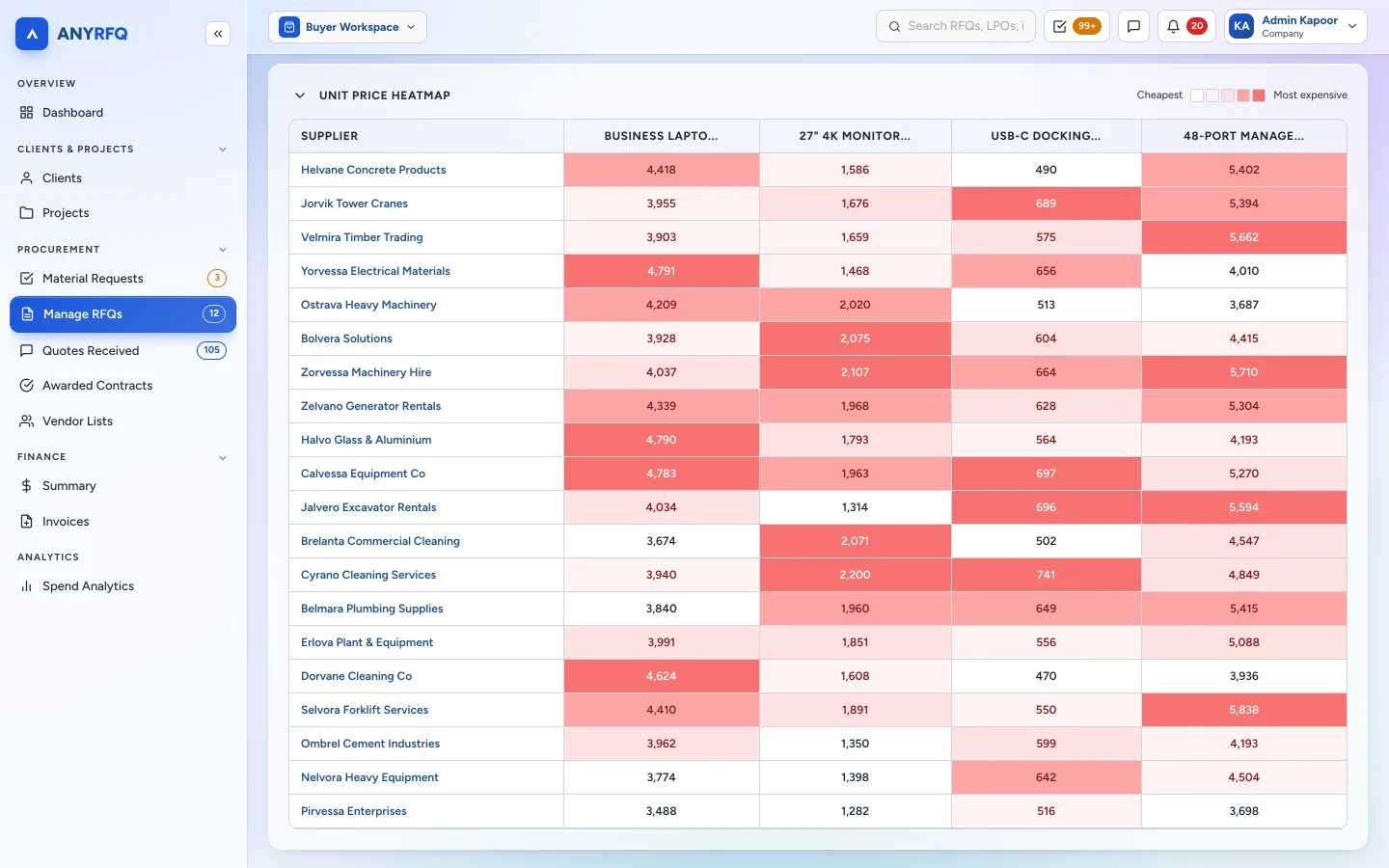The width and height of the screenshot is (1389, 868).
Task: Click the 2,200 monitor price cell
Action: pyautogui.click(x=855, y=575)
